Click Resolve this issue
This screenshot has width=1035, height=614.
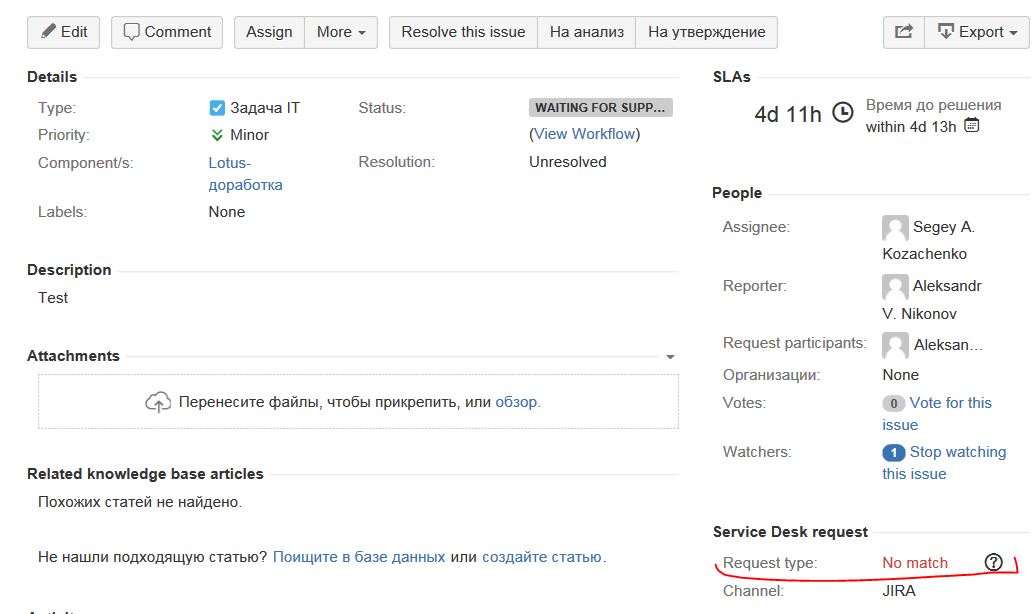click(x=463, y=32)
